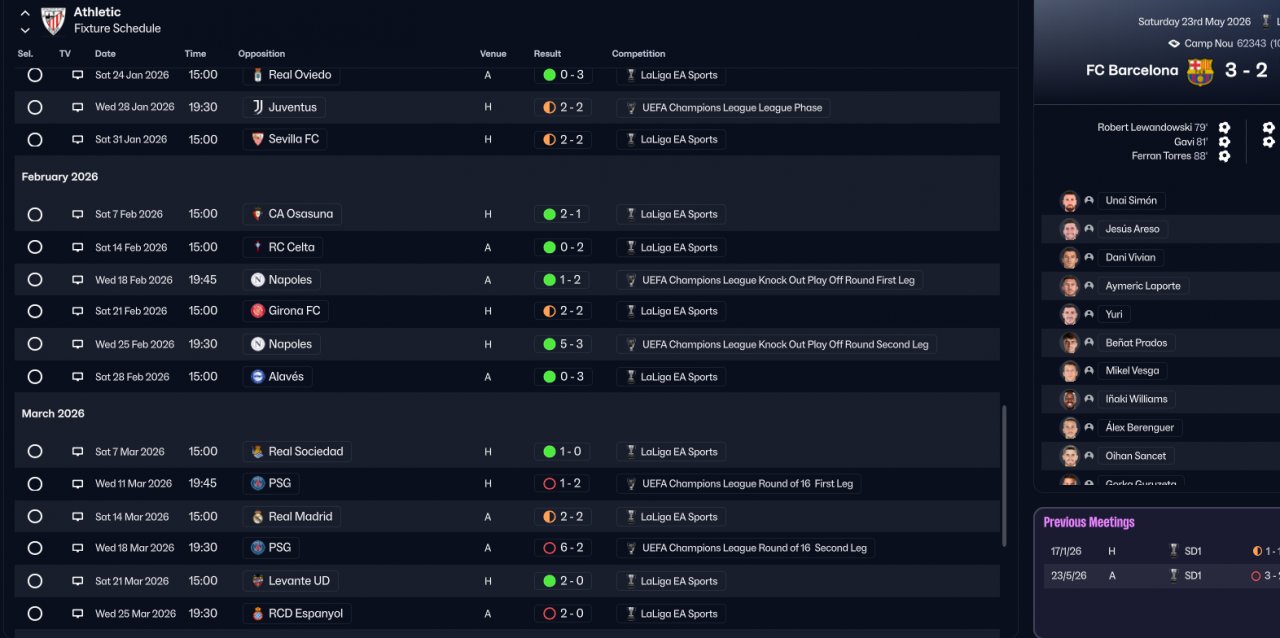1280x638 pixels.
Task: Click the Napoles crest in 18 Feb row
Action: click(x=258, y=280)
